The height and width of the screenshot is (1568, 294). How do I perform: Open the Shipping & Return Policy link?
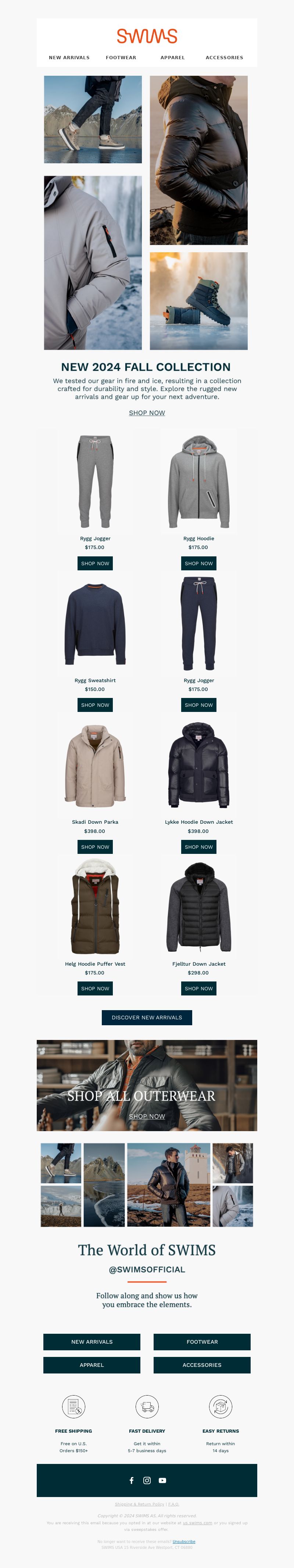coord(139,1504)
